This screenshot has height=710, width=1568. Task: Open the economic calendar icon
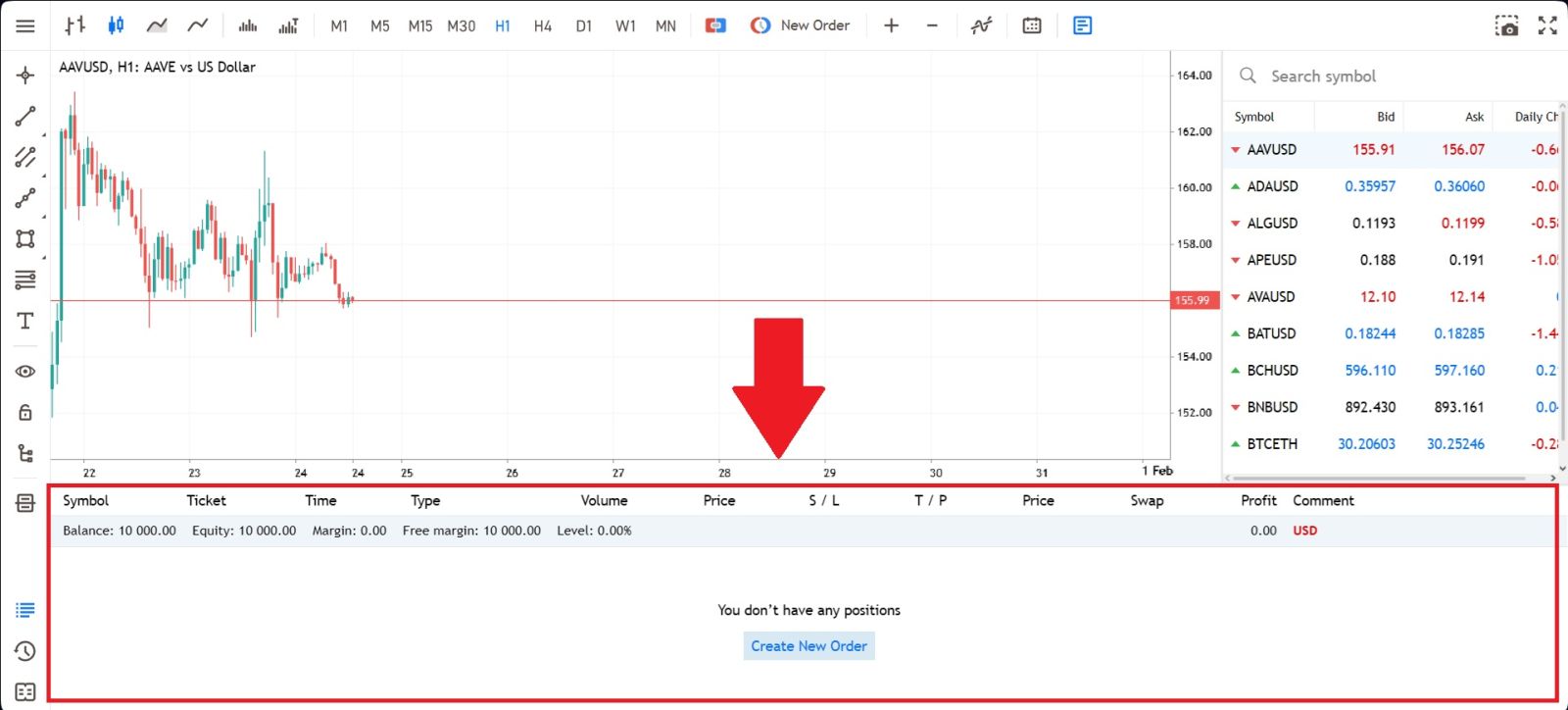(1032, 25)
